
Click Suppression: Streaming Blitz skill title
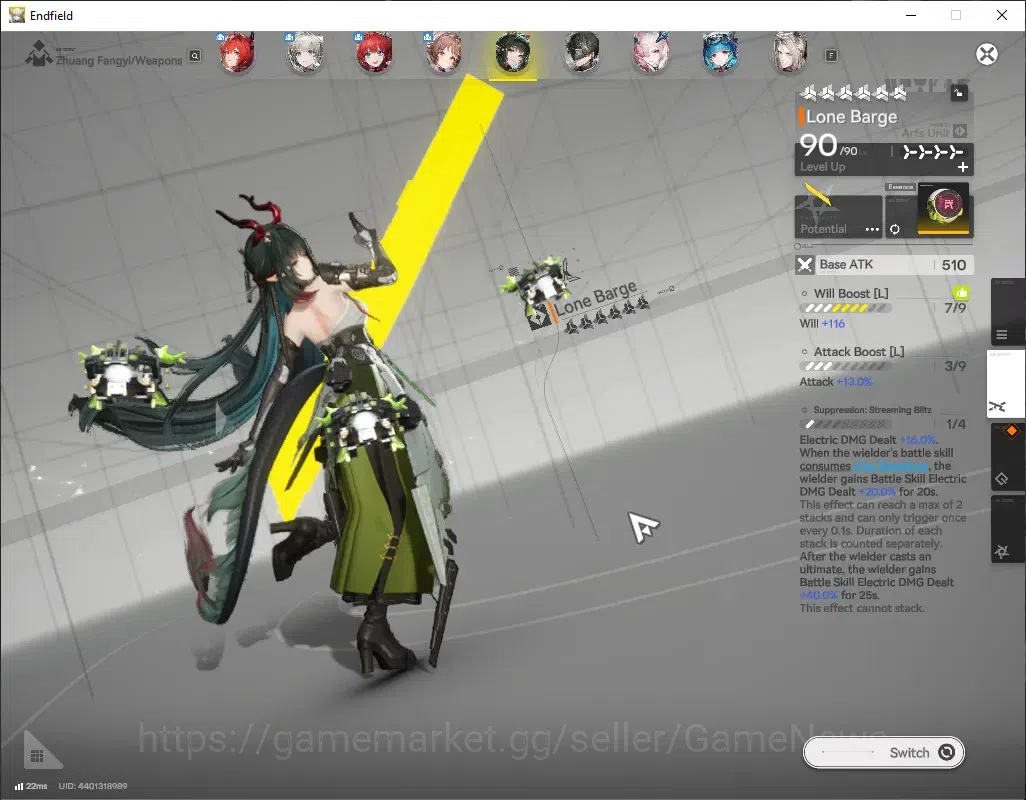tap(872, 409)
